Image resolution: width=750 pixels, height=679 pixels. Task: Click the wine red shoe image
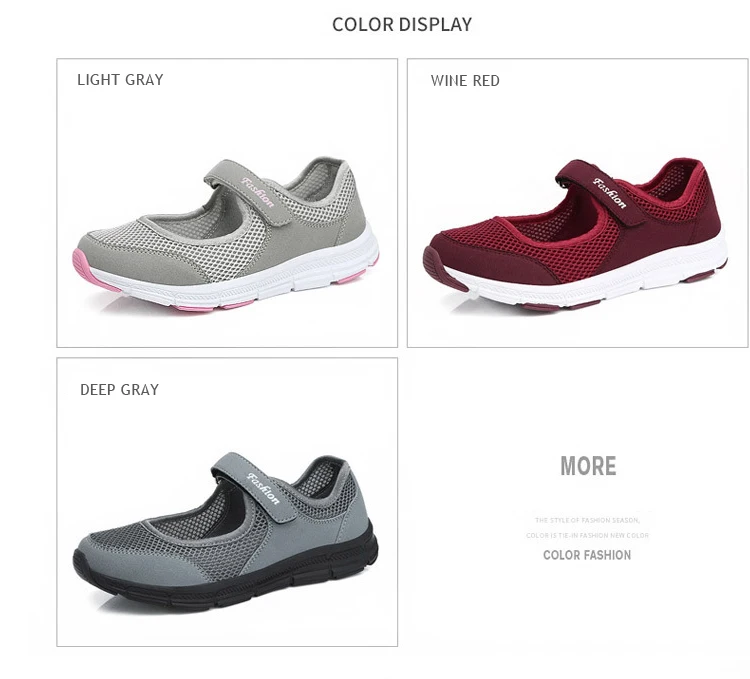point(575,234)
